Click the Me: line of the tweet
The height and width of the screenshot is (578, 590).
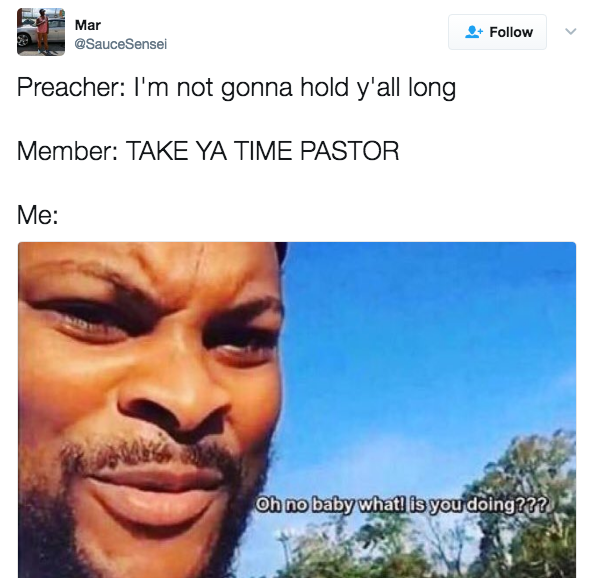pyautogui.click(x=38, y=215)
